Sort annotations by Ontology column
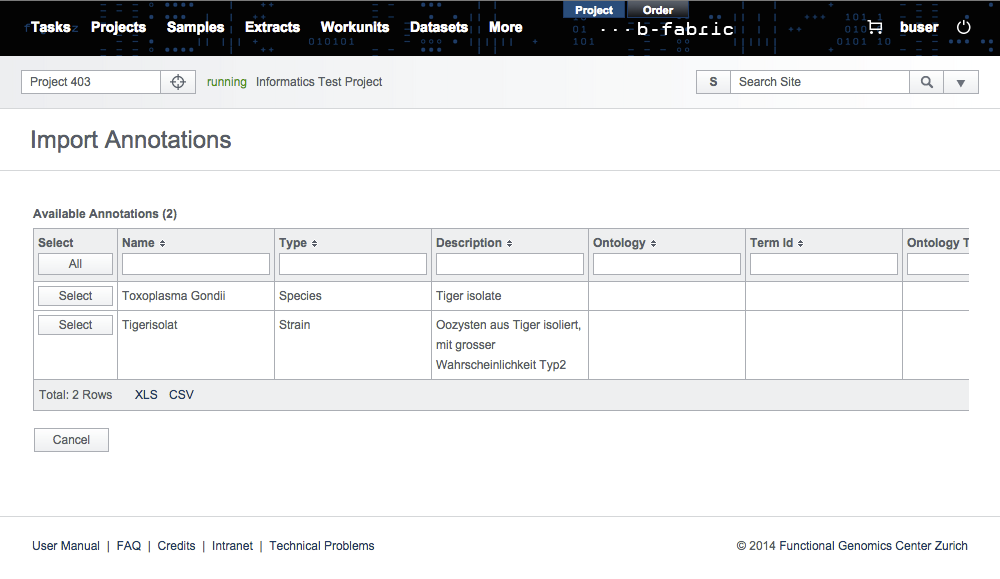Screen dimensions: 1000x579 coord(624,243)
